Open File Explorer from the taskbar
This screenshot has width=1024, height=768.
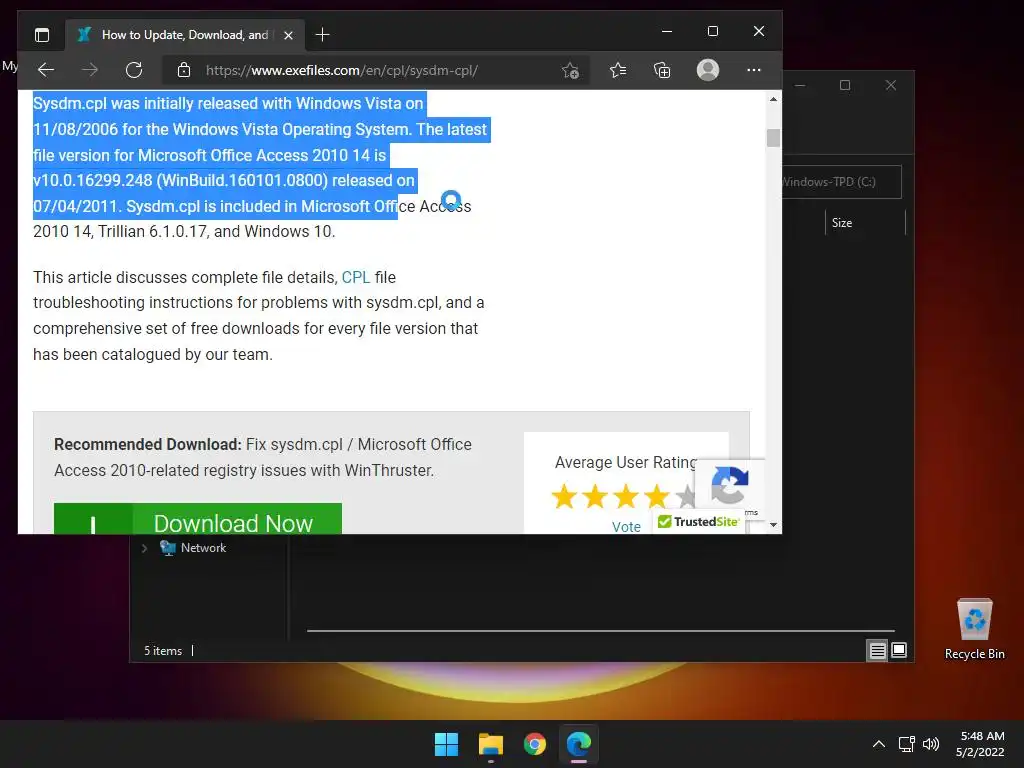tap(490, 744)
